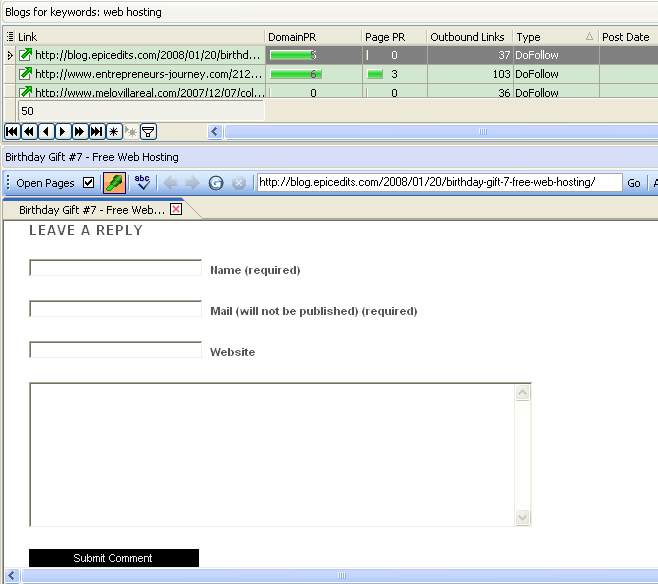Click Go next to address bar
The width and height of the screenshot is (658, 584).
pyautogui.click(x=634, y=183)
